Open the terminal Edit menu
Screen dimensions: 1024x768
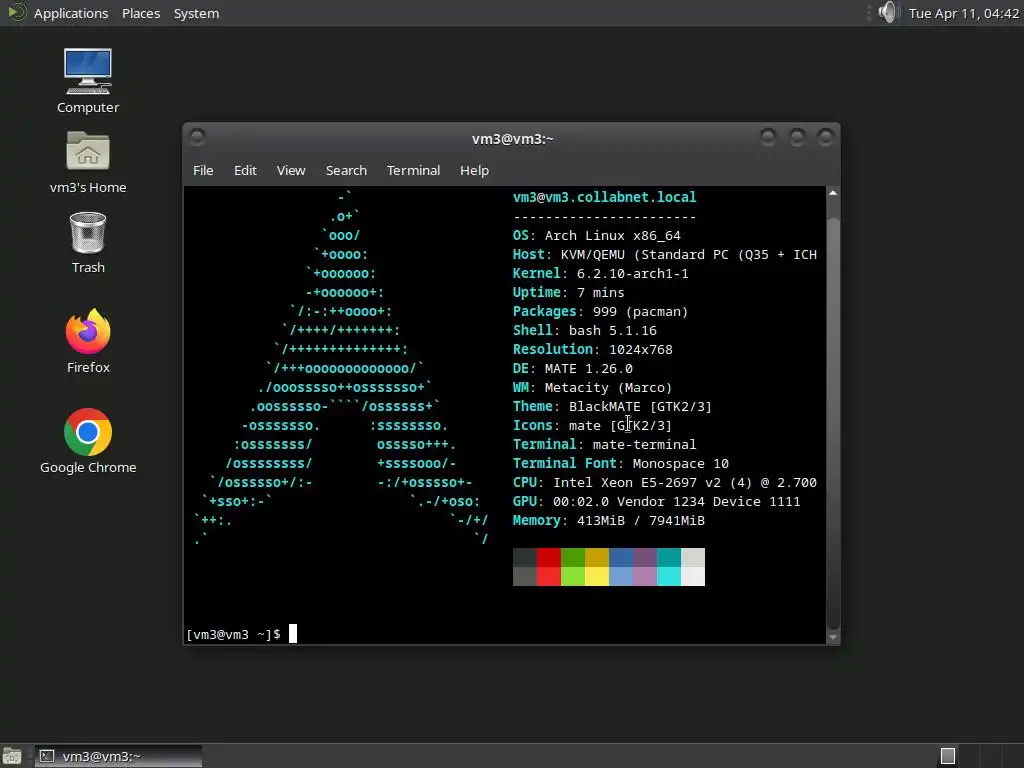point(245,170)
